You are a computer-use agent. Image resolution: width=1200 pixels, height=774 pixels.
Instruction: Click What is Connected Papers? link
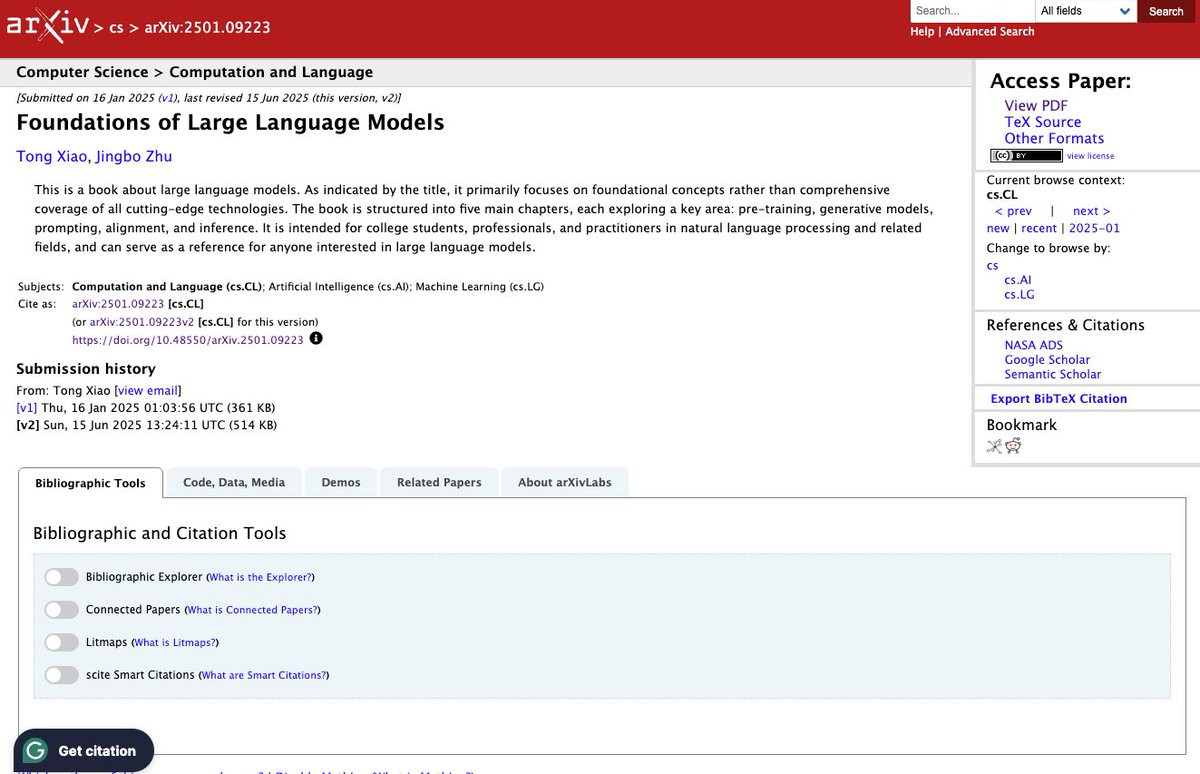click(253, 610)
